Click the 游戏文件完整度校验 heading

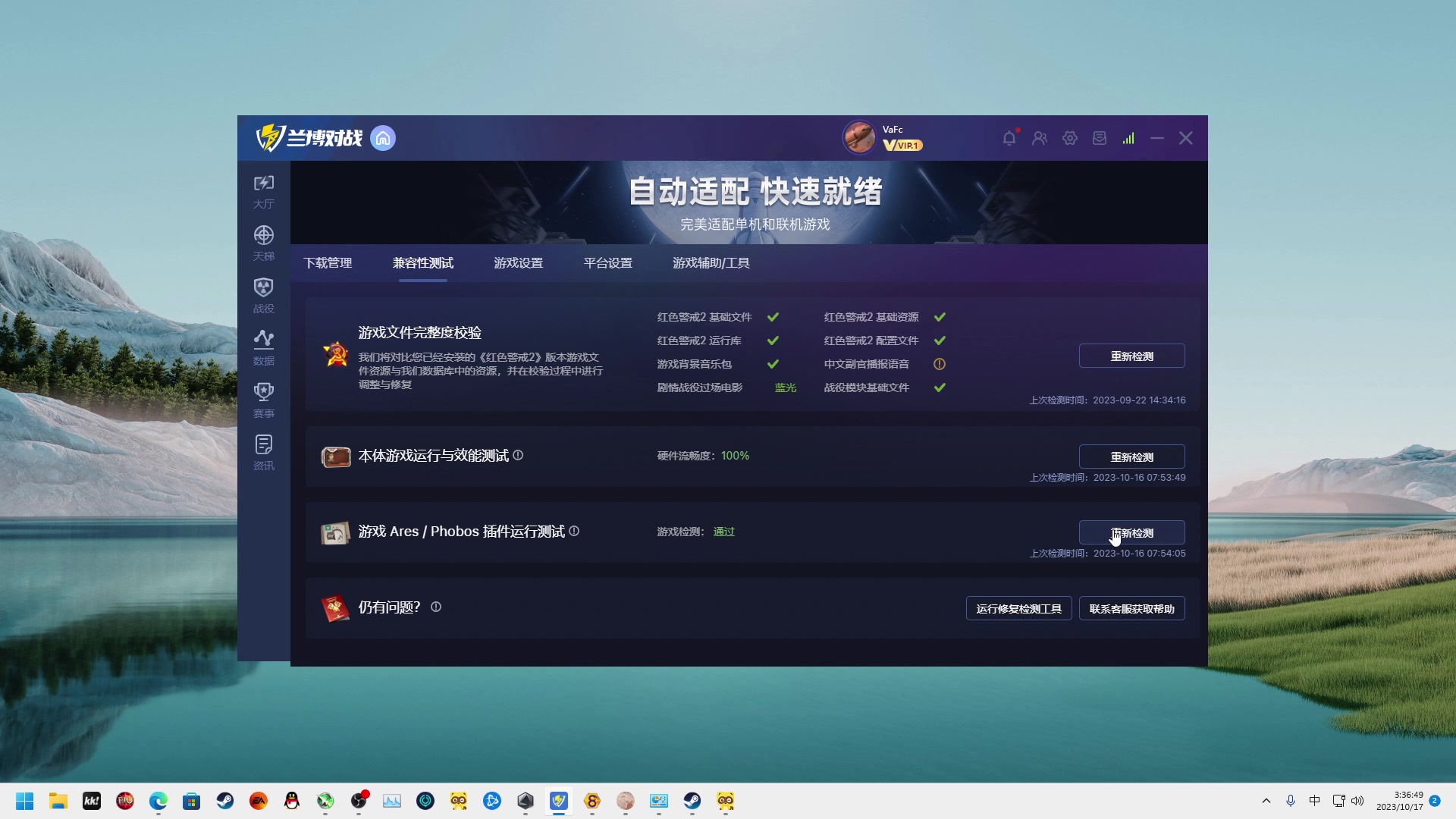click(420, 333)
